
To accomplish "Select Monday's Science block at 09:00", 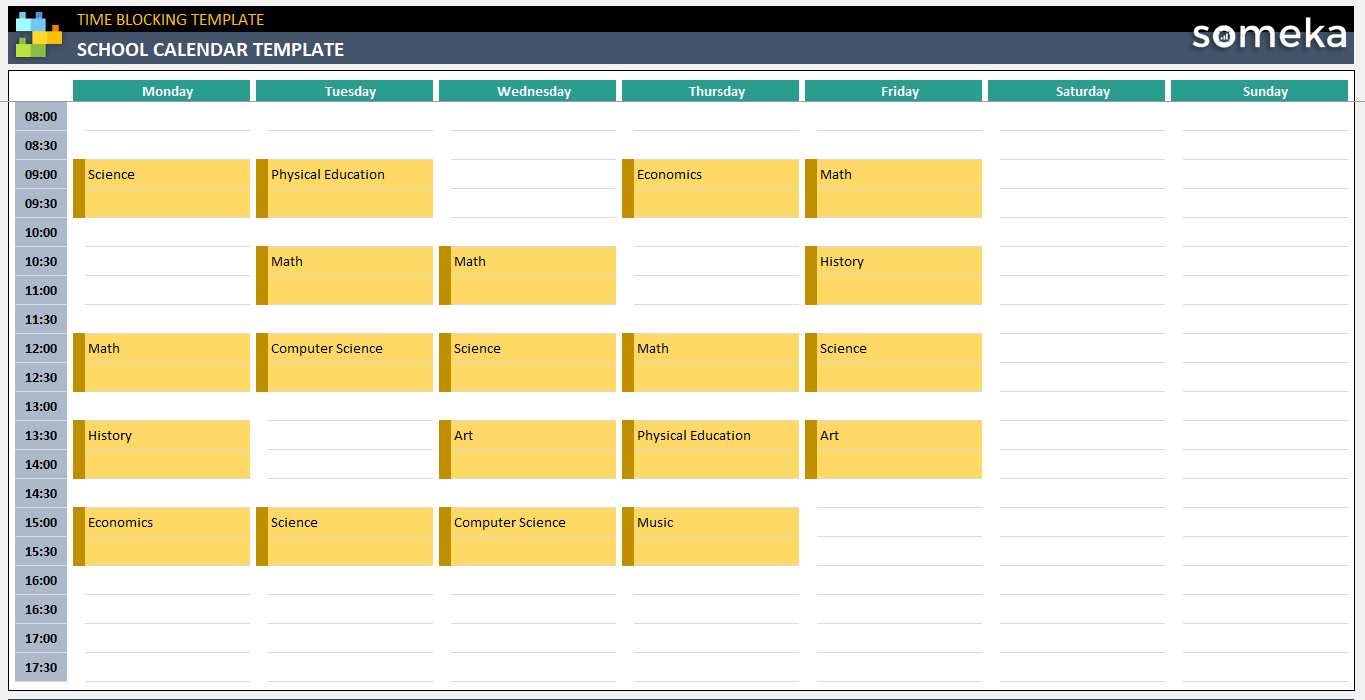I will point(161,188).
